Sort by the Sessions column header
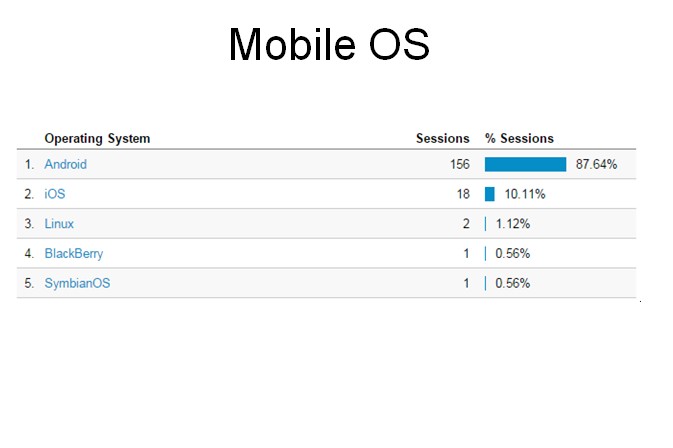Viewport: 673px width, 448px height. (443, 139)
